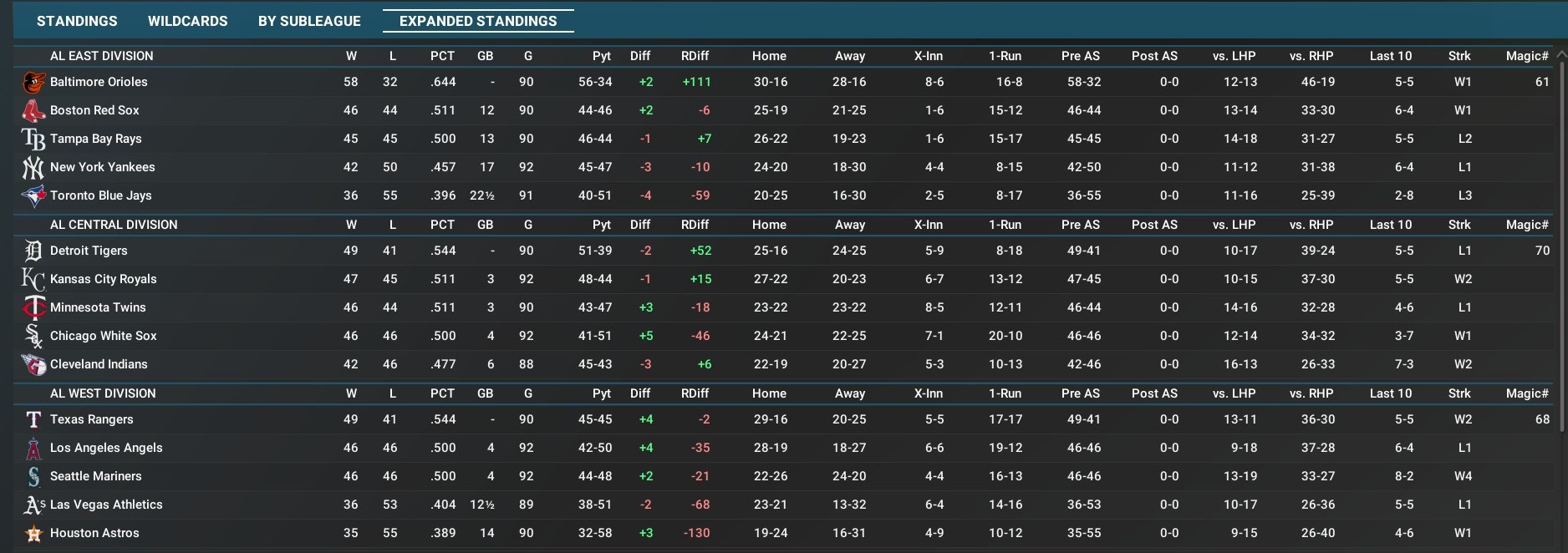Click the Los Angeles Angels team name

[x=106, y=448]
